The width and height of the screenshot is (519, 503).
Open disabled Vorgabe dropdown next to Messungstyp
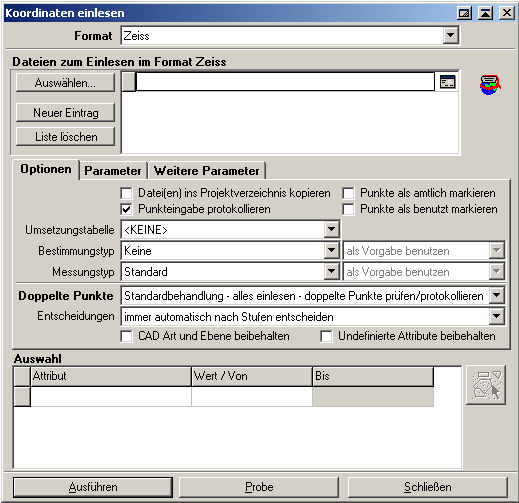coord(496,271)
